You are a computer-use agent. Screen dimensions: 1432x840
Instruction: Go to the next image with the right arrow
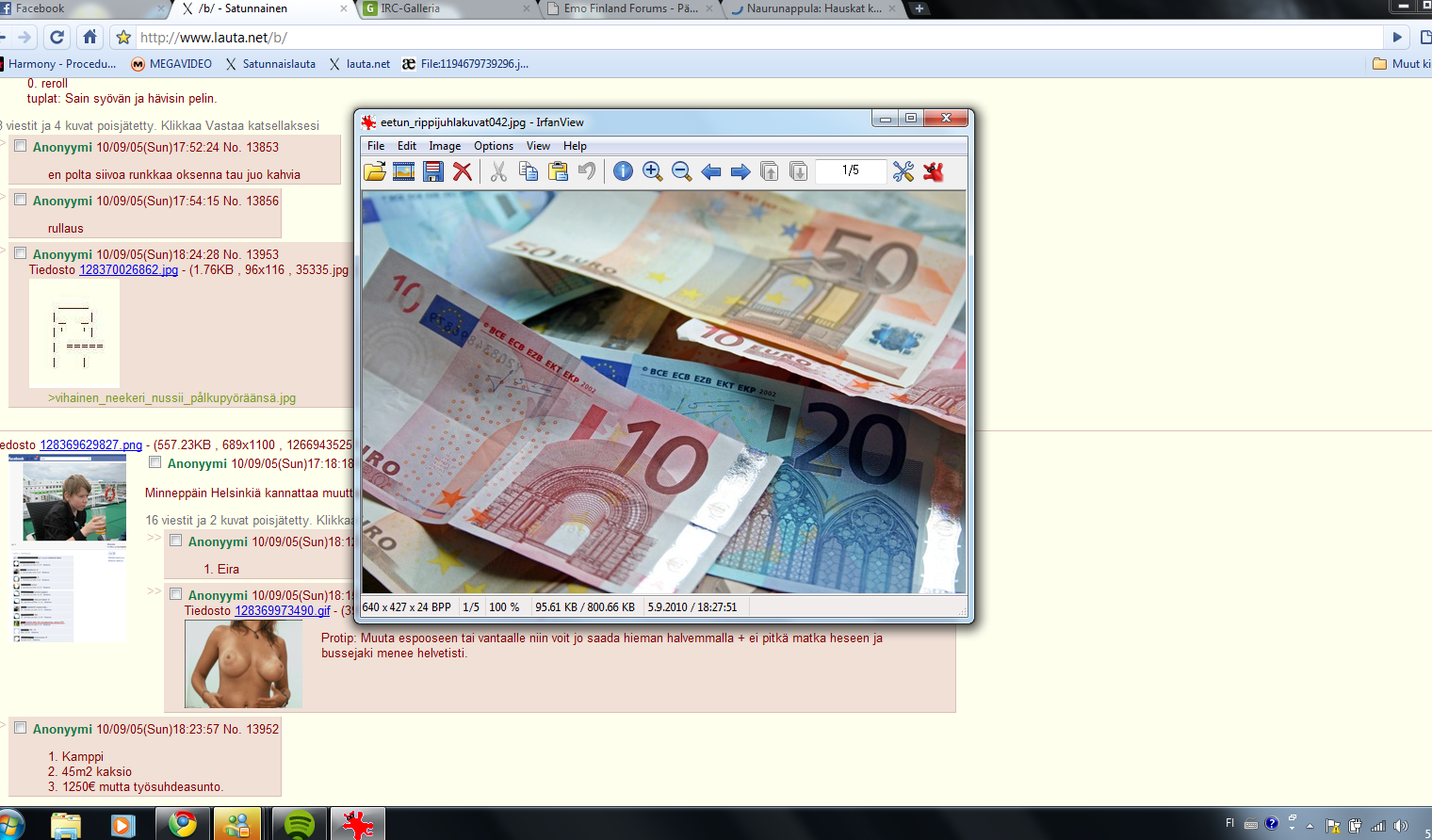click(x=740, y=171)
